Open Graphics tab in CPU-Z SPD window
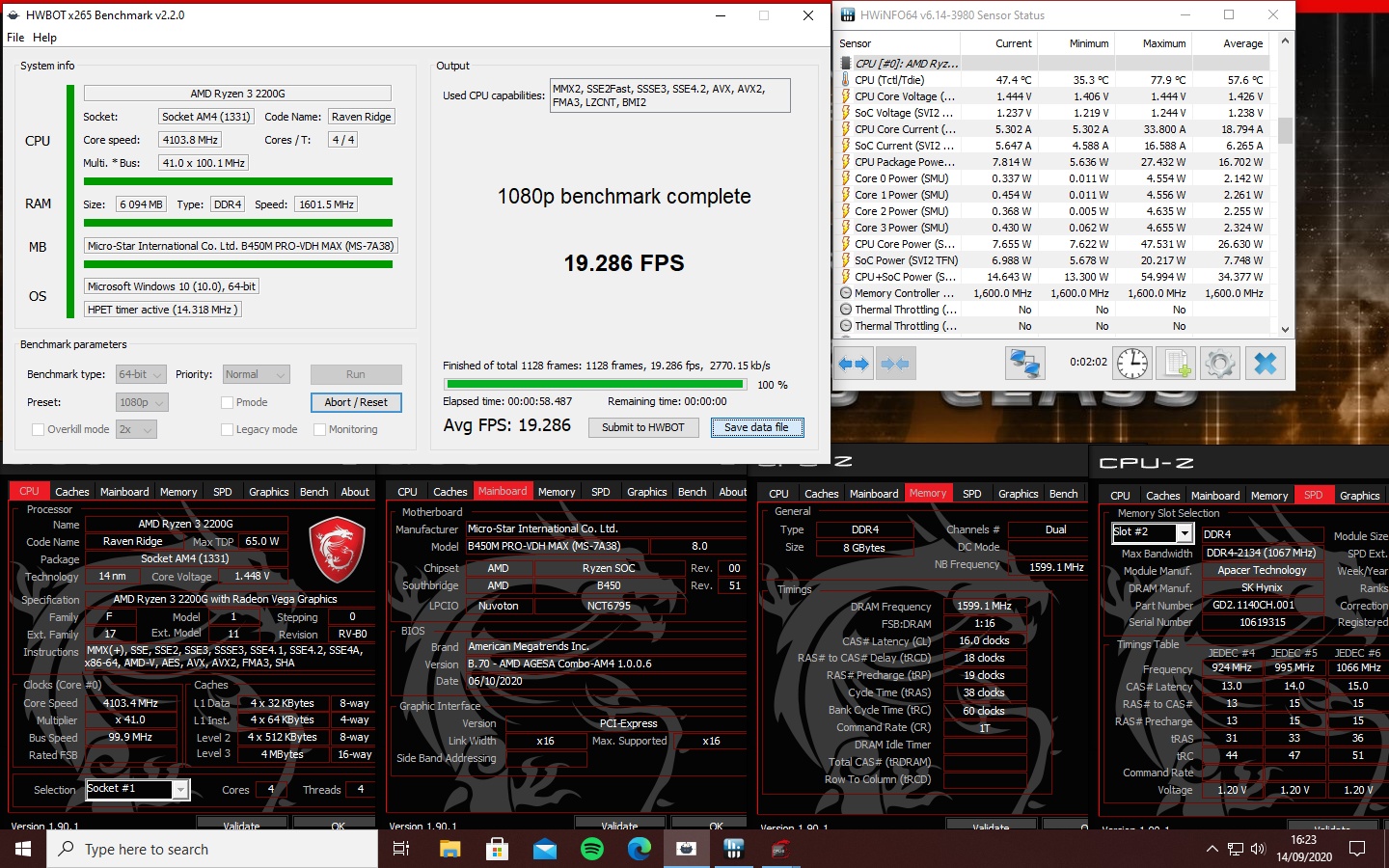Image resolution: width=1389 pixels, height=868 pixels. (1359, 496)
